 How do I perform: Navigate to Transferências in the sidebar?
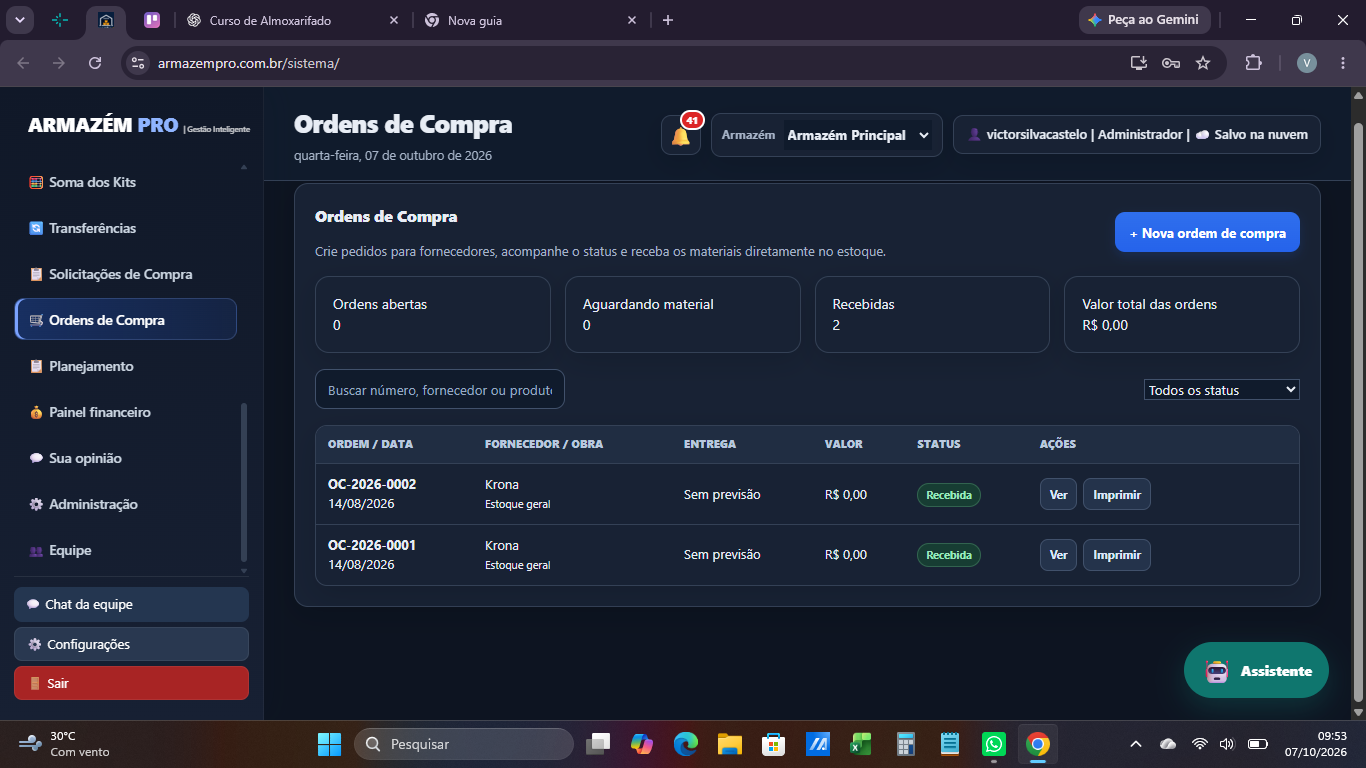[x=125, y=228]
